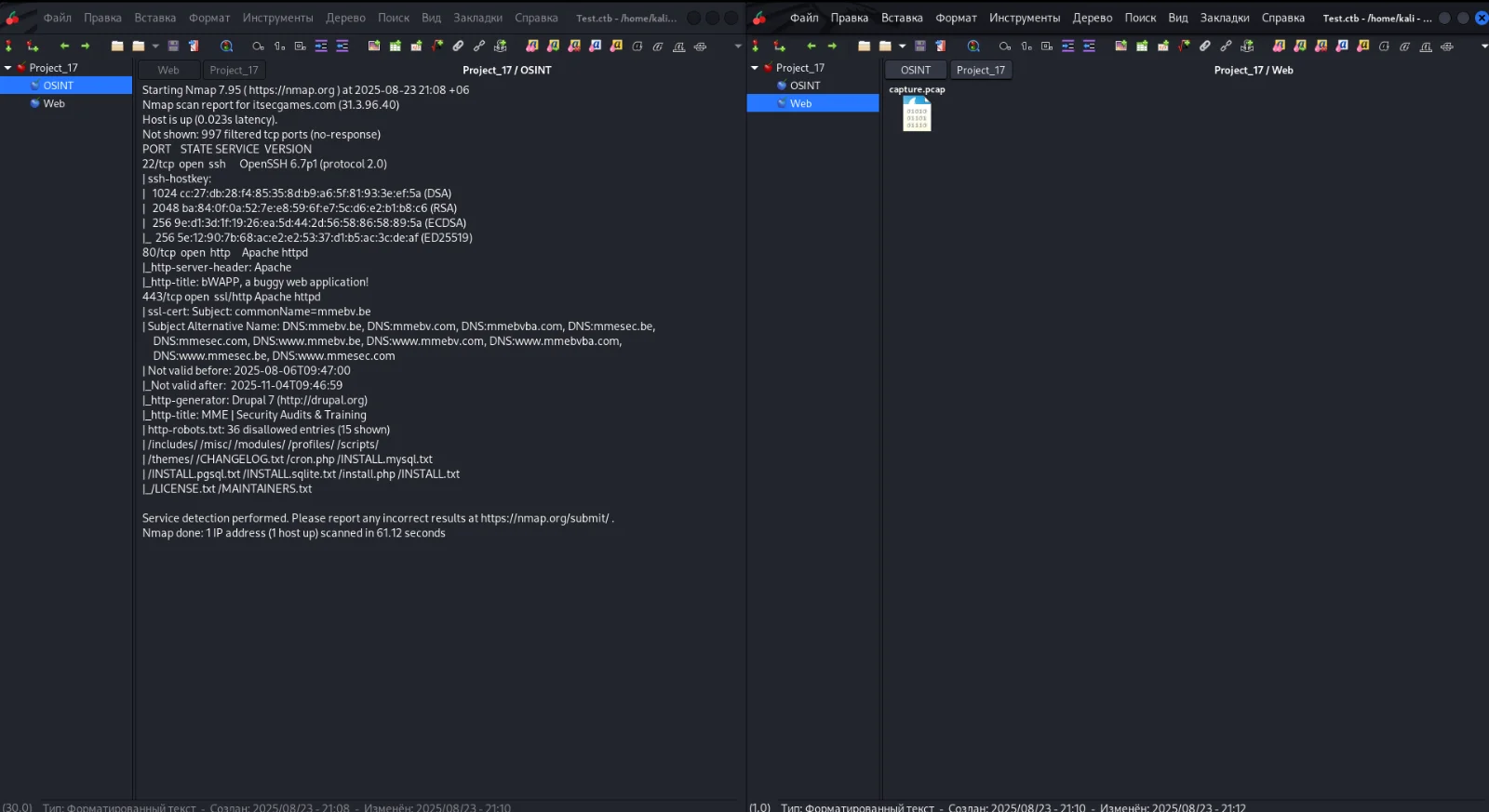
Task: Open the Вид menu in left window
Action: coord(431,18)
